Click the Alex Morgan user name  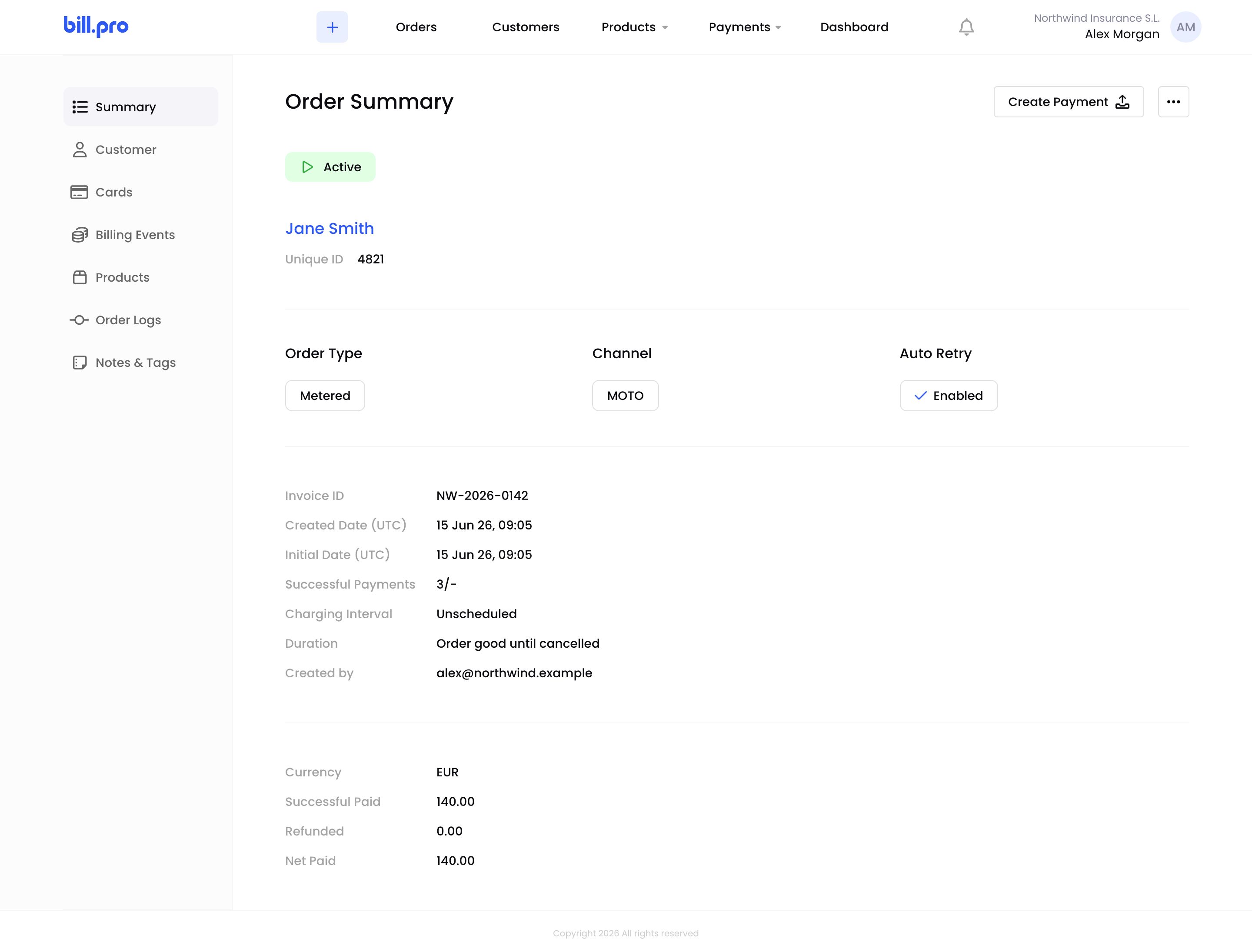point(1122,34)
